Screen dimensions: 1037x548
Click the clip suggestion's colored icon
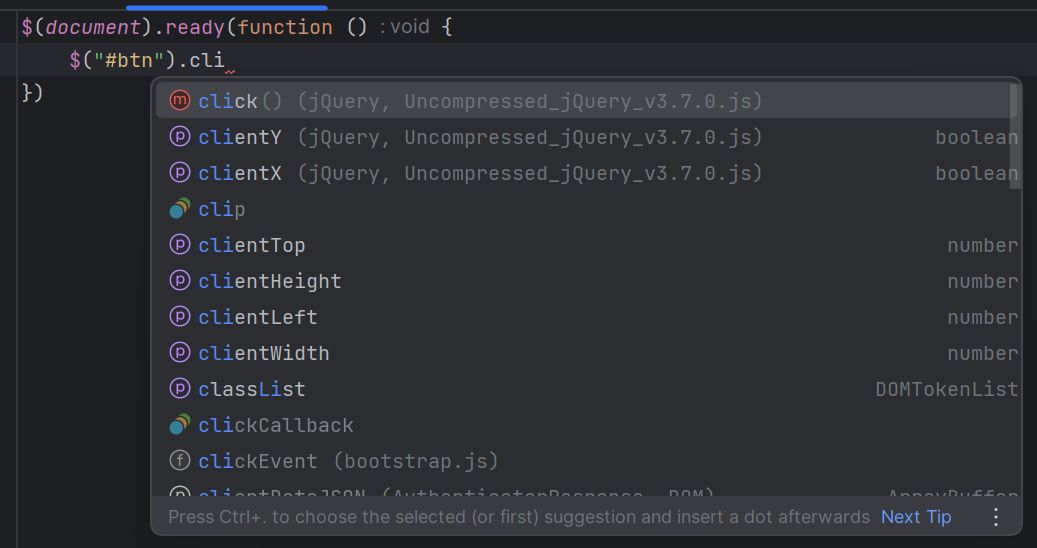[179, 209]
